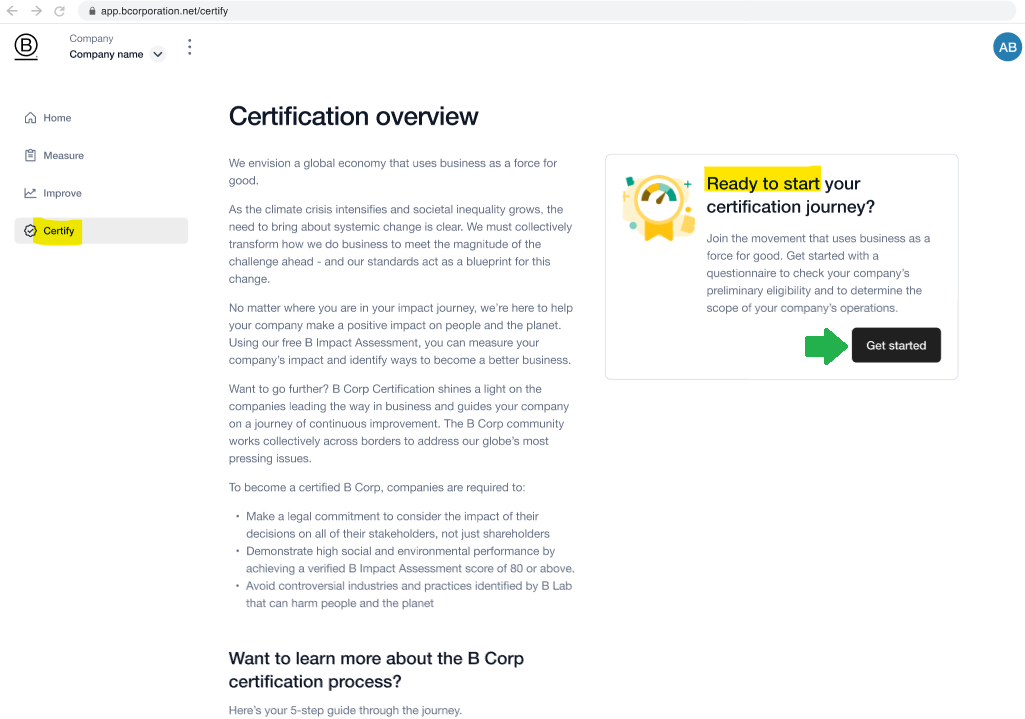Viewport: 1025px width, 719px height.
Task: Expand the Company name dropdown chevron
Action: pos(158,54)
